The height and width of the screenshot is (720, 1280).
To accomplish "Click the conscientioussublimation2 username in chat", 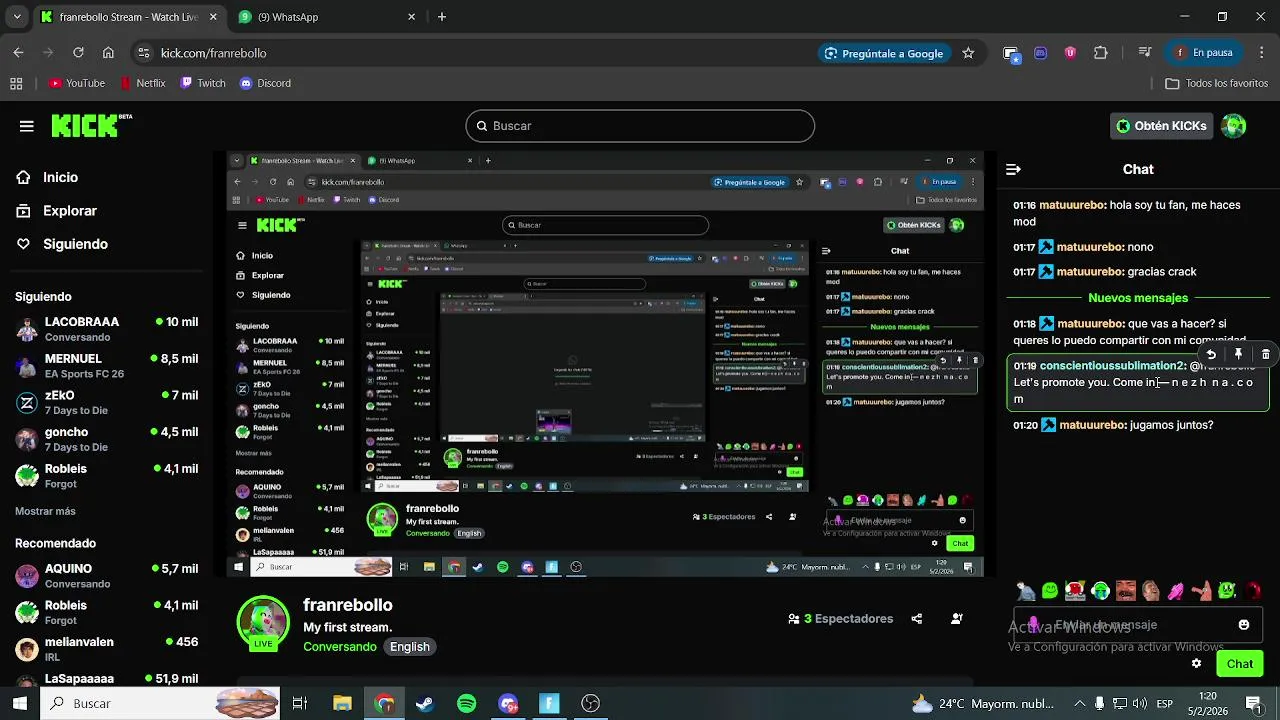I will point(1113,366).
